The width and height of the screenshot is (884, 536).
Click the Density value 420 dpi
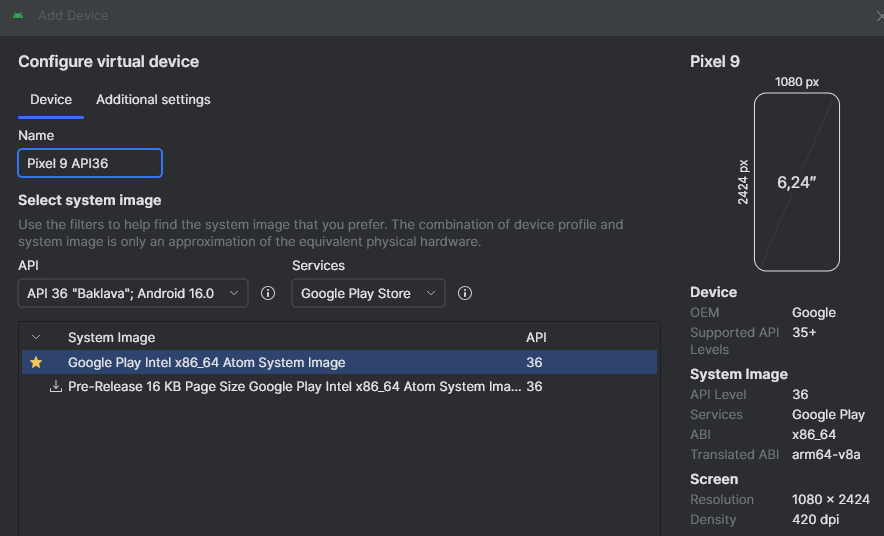[815, 520]
